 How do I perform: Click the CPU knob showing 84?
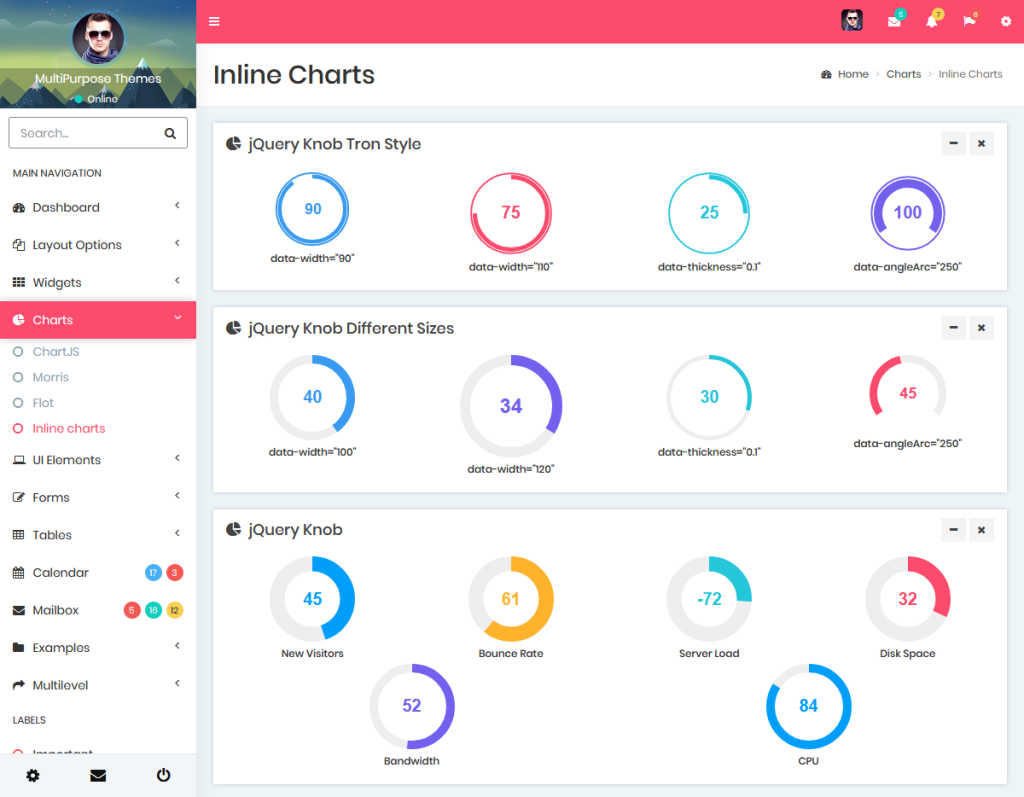[808, 706]
